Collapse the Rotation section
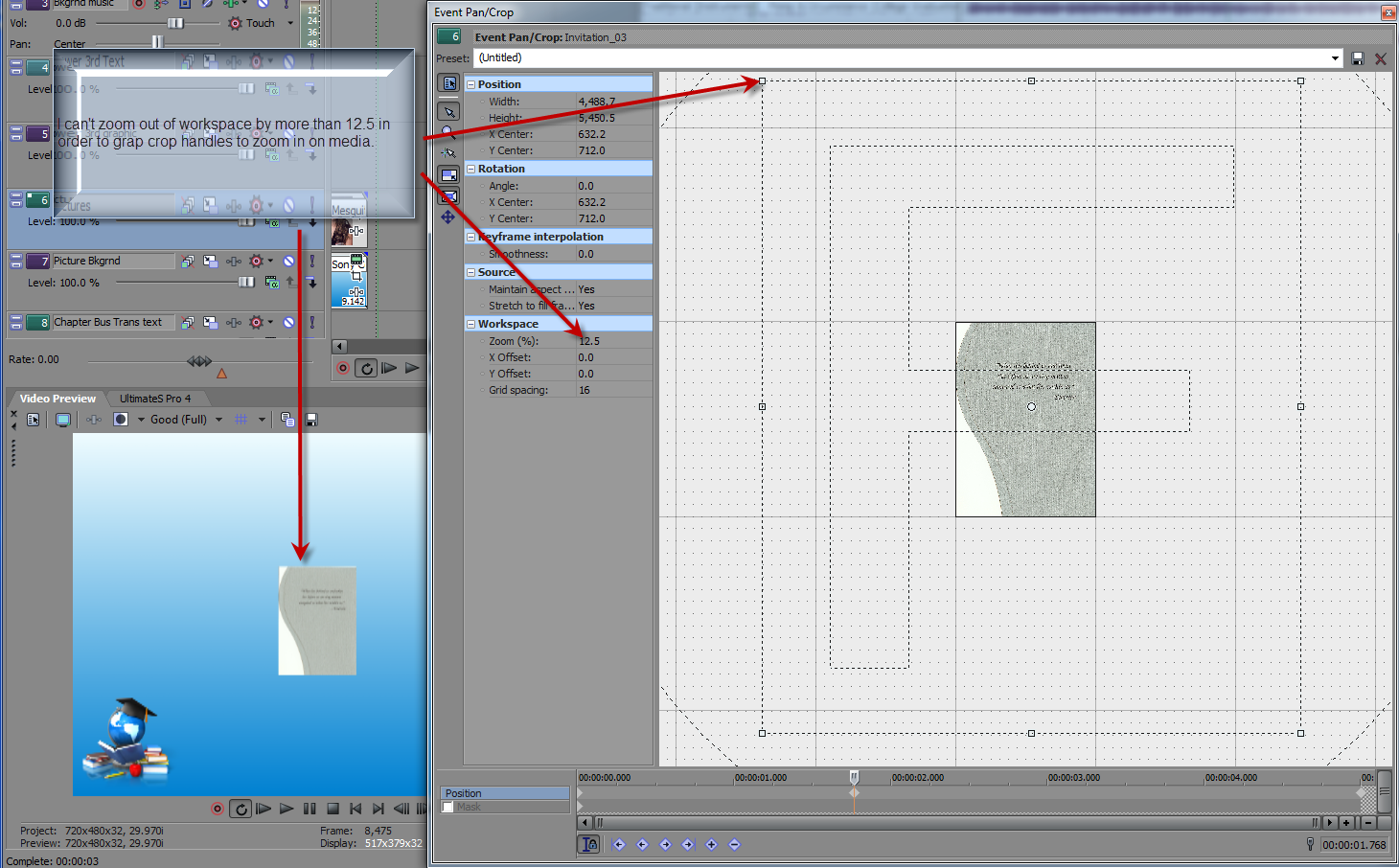This screenshot has height=868, width=1399. pos(470,169)
